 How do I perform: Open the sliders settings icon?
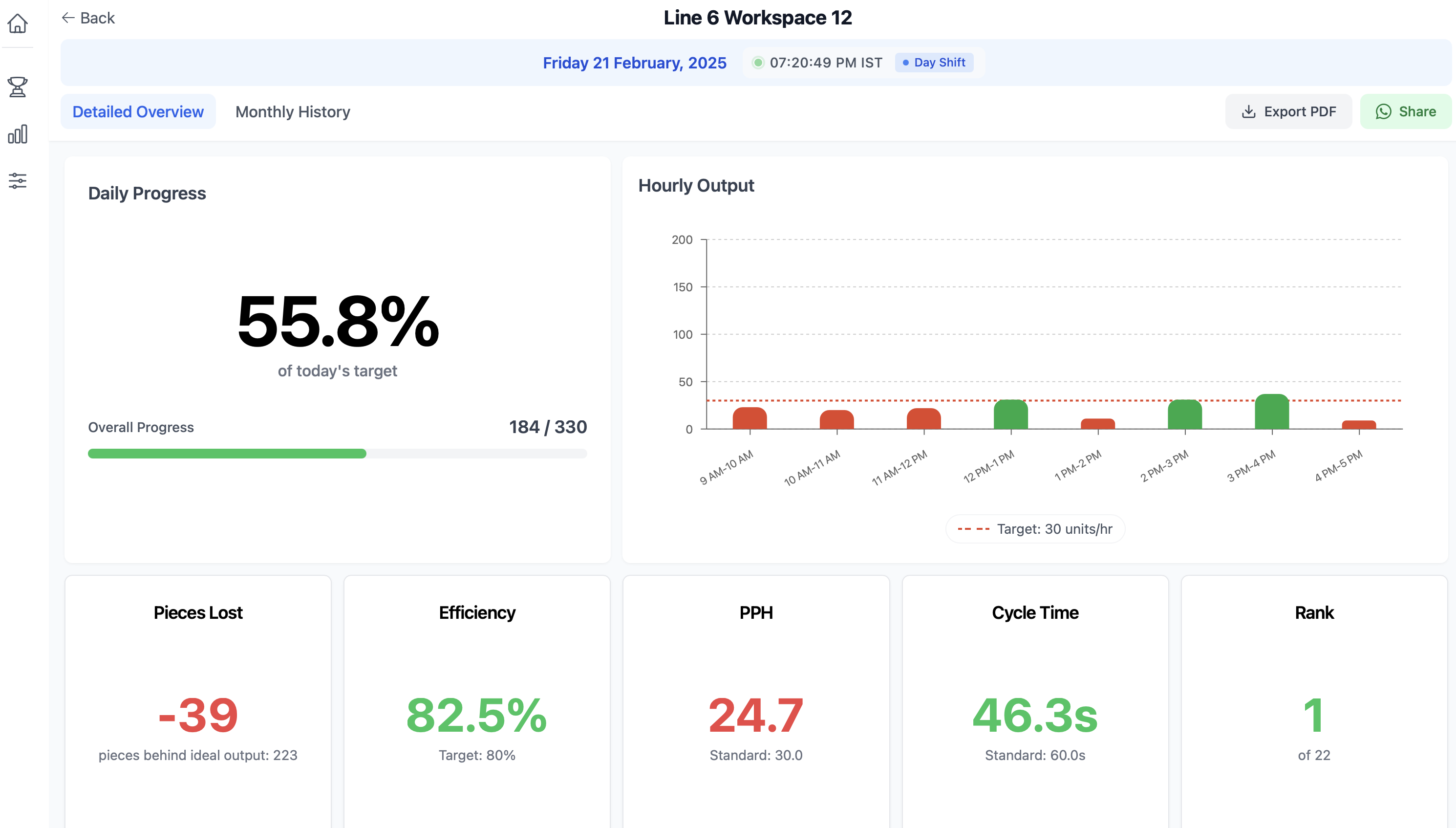coord(18,181)
